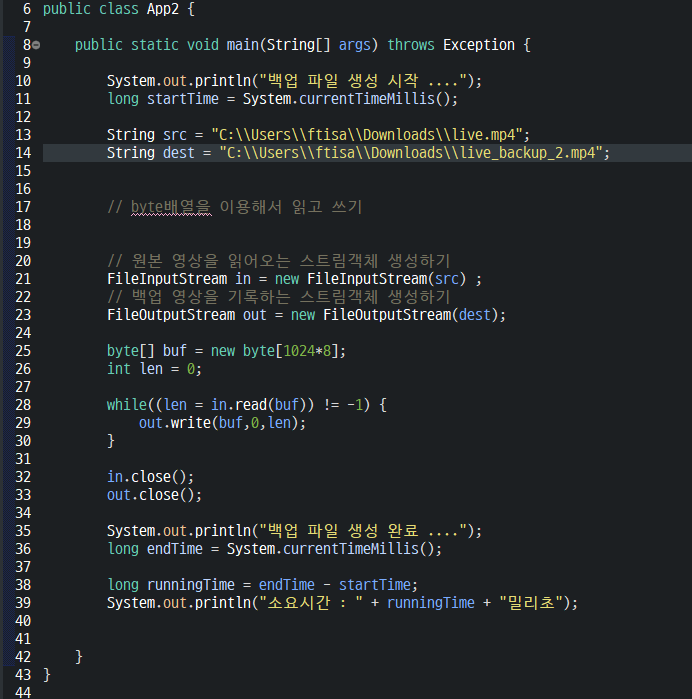Screen dimensions: 692x699
Task: Click "endTime" declaration on line 36
Action: (x=175, y=549)
